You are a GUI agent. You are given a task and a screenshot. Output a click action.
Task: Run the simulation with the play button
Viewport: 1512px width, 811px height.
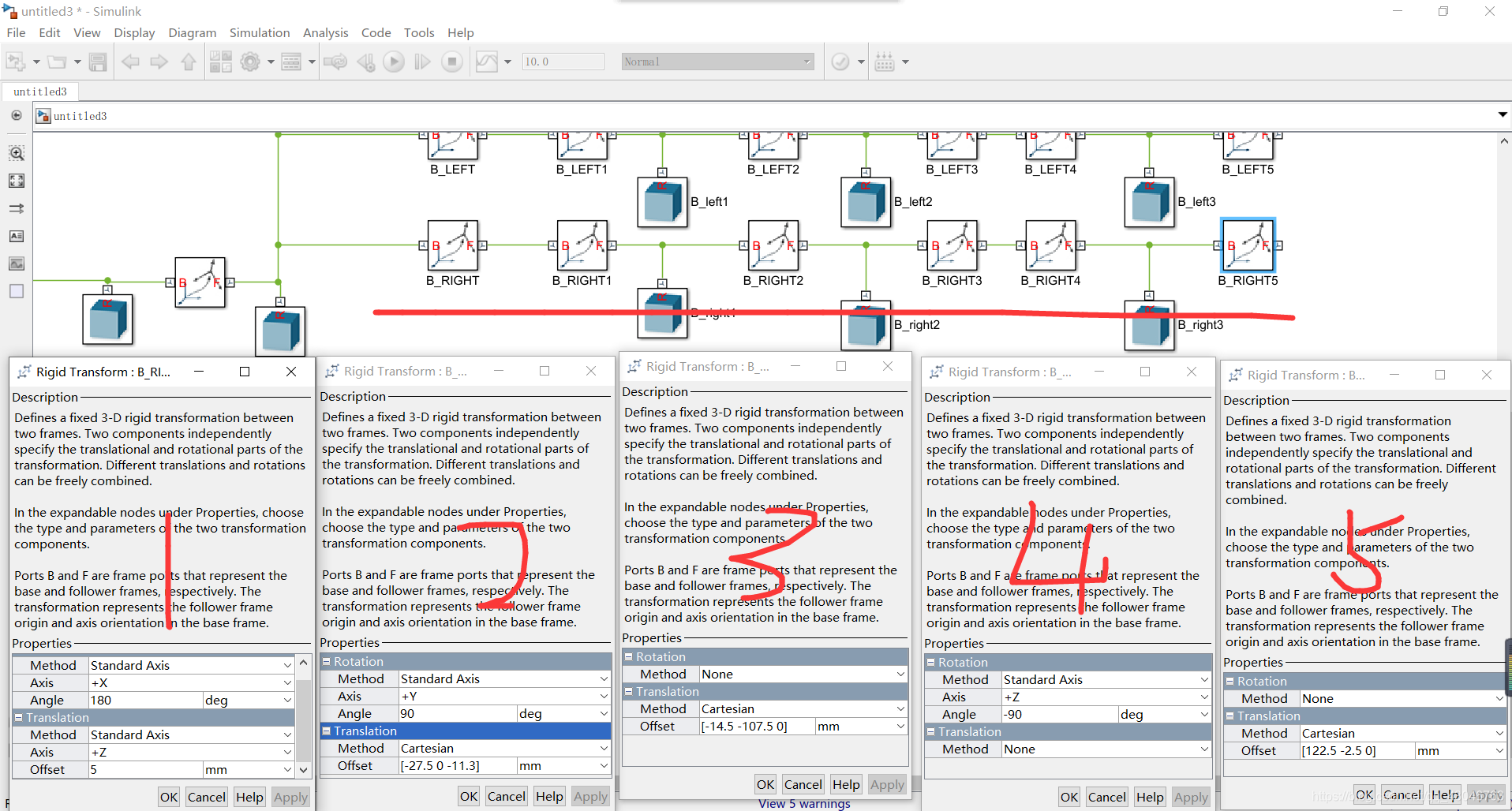pos(394,62)
